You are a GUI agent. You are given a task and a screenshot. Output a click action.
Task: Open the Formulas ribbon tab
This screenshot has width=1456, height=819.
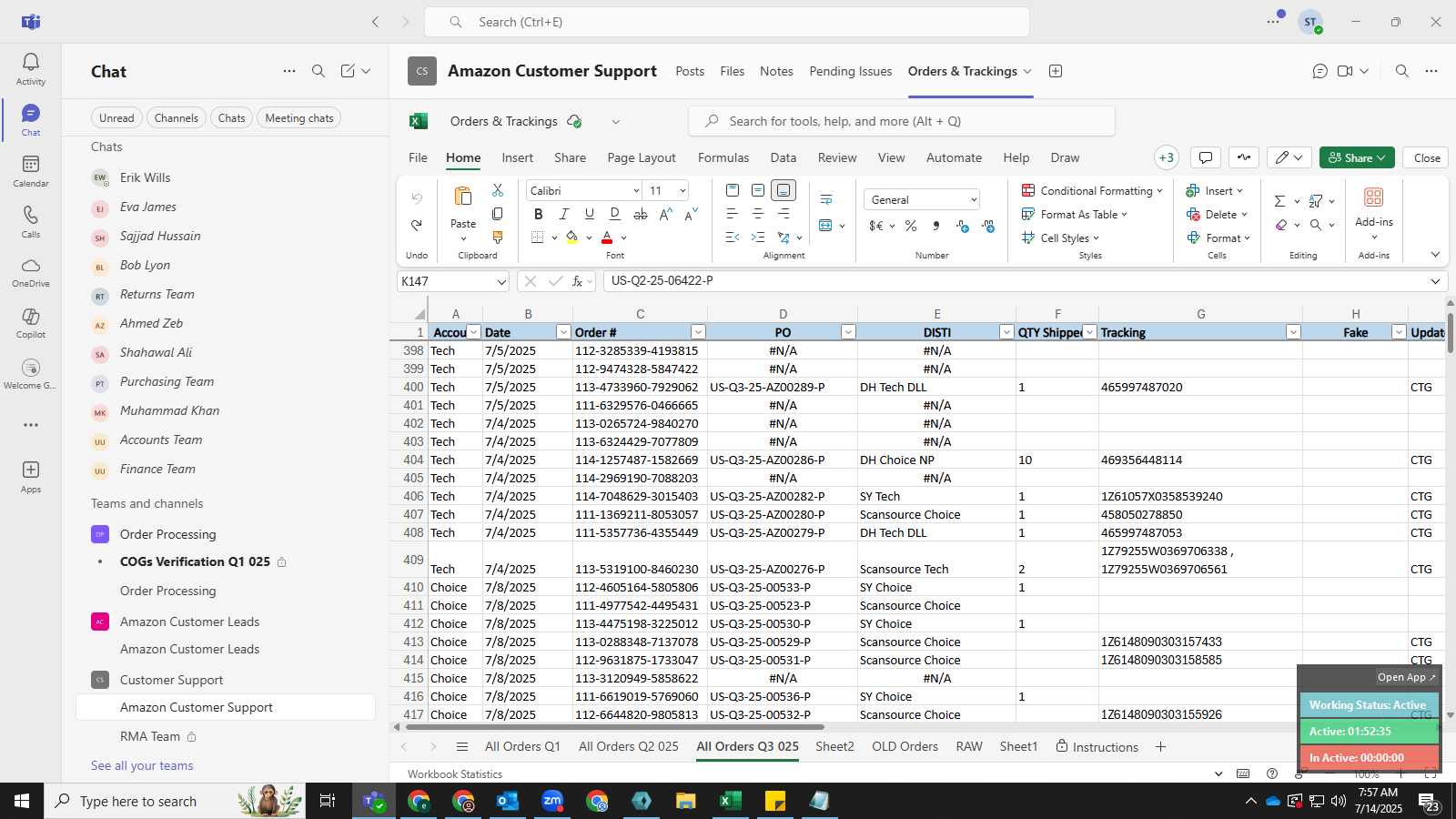click(723, 157)
